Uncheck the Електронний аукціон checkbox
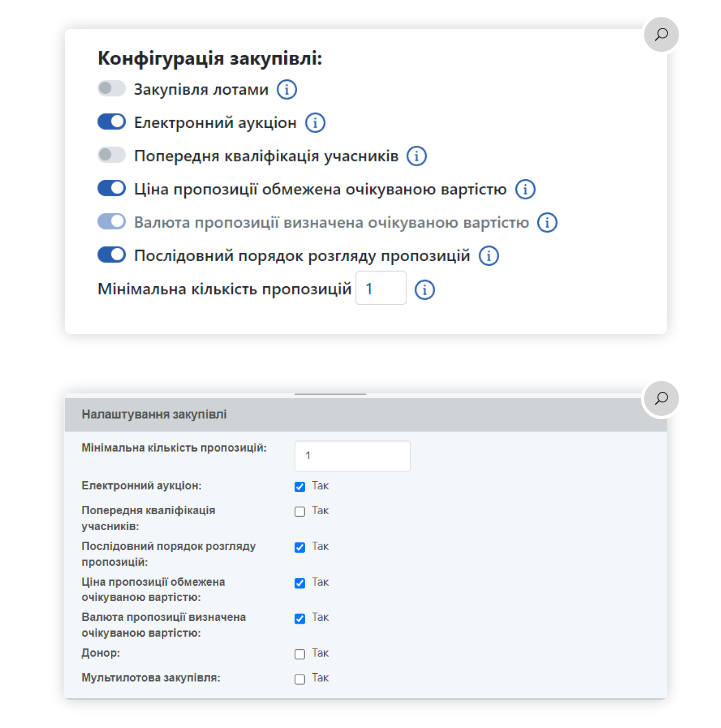This screenshot has height=728, width=721. click(300, 487)
